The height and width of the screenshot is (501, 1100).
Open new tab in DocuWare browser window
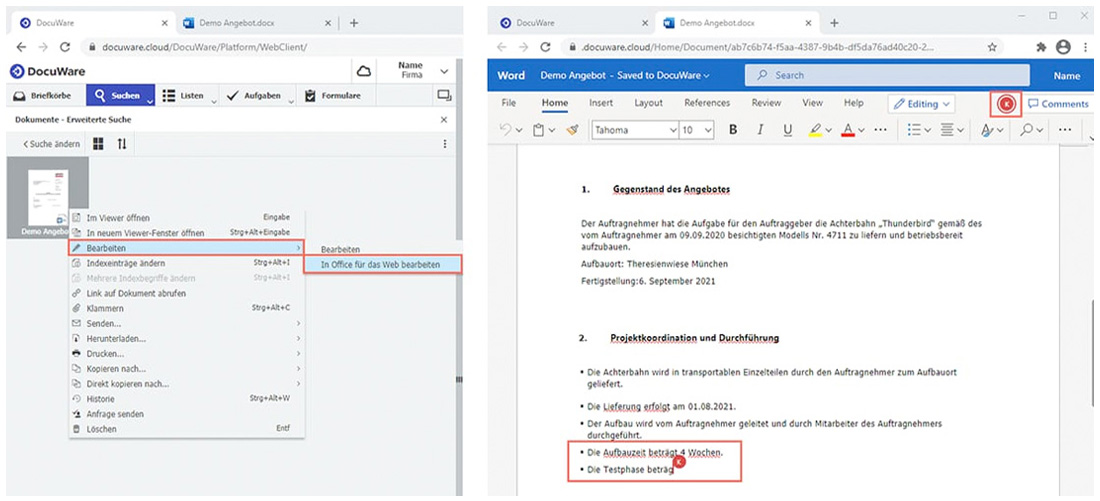354,22
